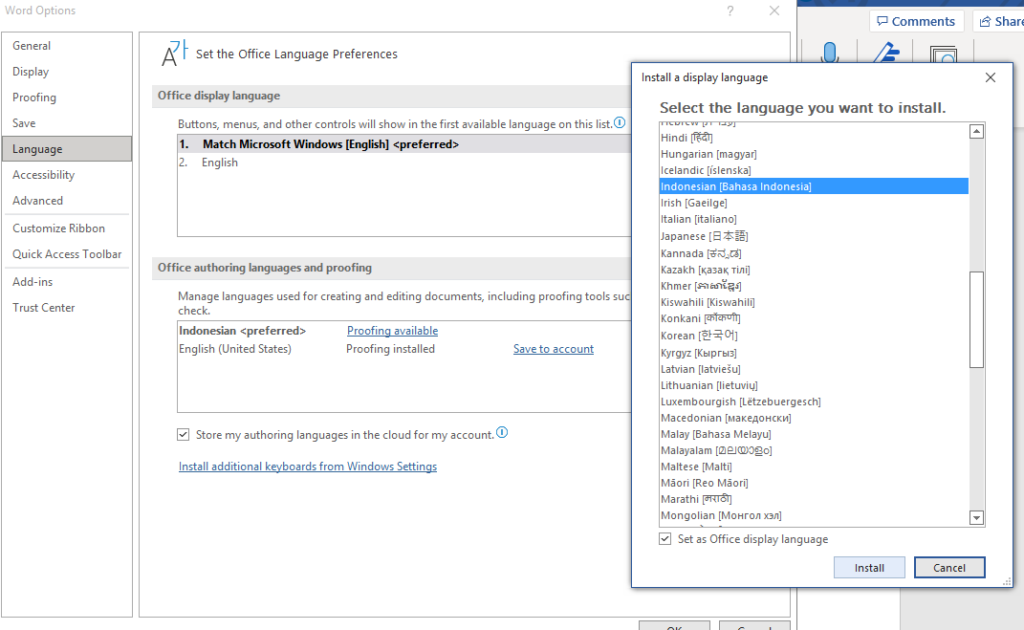
Task: Select Khmer in the language list
Action: [814, 286]
